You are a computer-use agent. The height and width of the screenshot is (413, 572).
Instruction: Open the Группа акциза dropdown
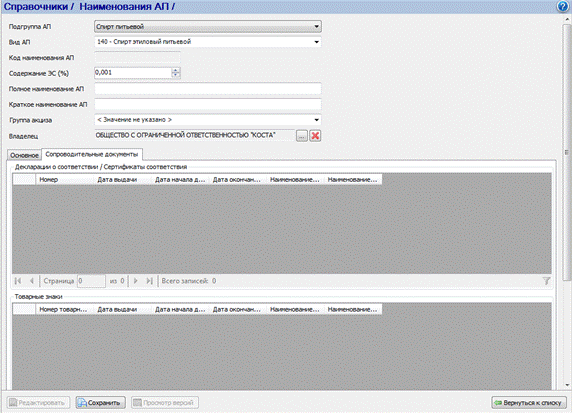point(208,120)
